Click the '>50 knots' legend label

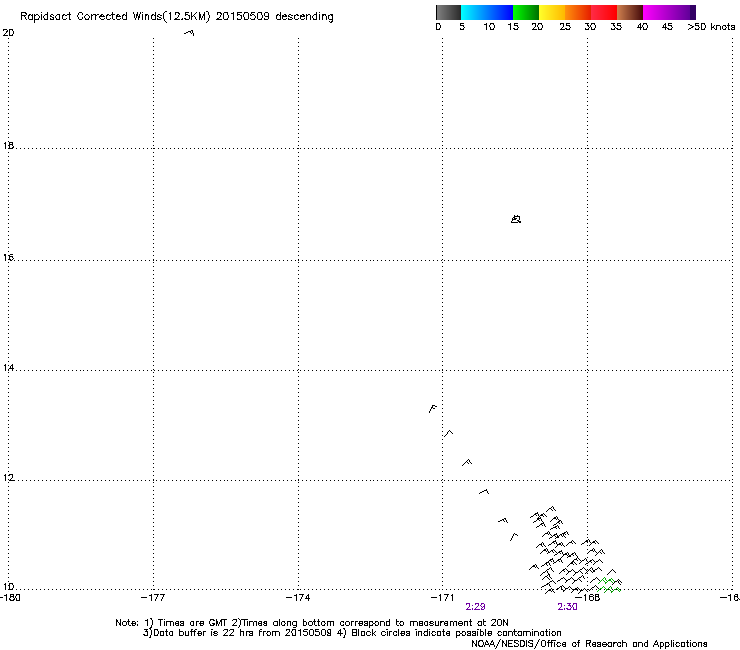pyautogui.click(x=711, y=27)
